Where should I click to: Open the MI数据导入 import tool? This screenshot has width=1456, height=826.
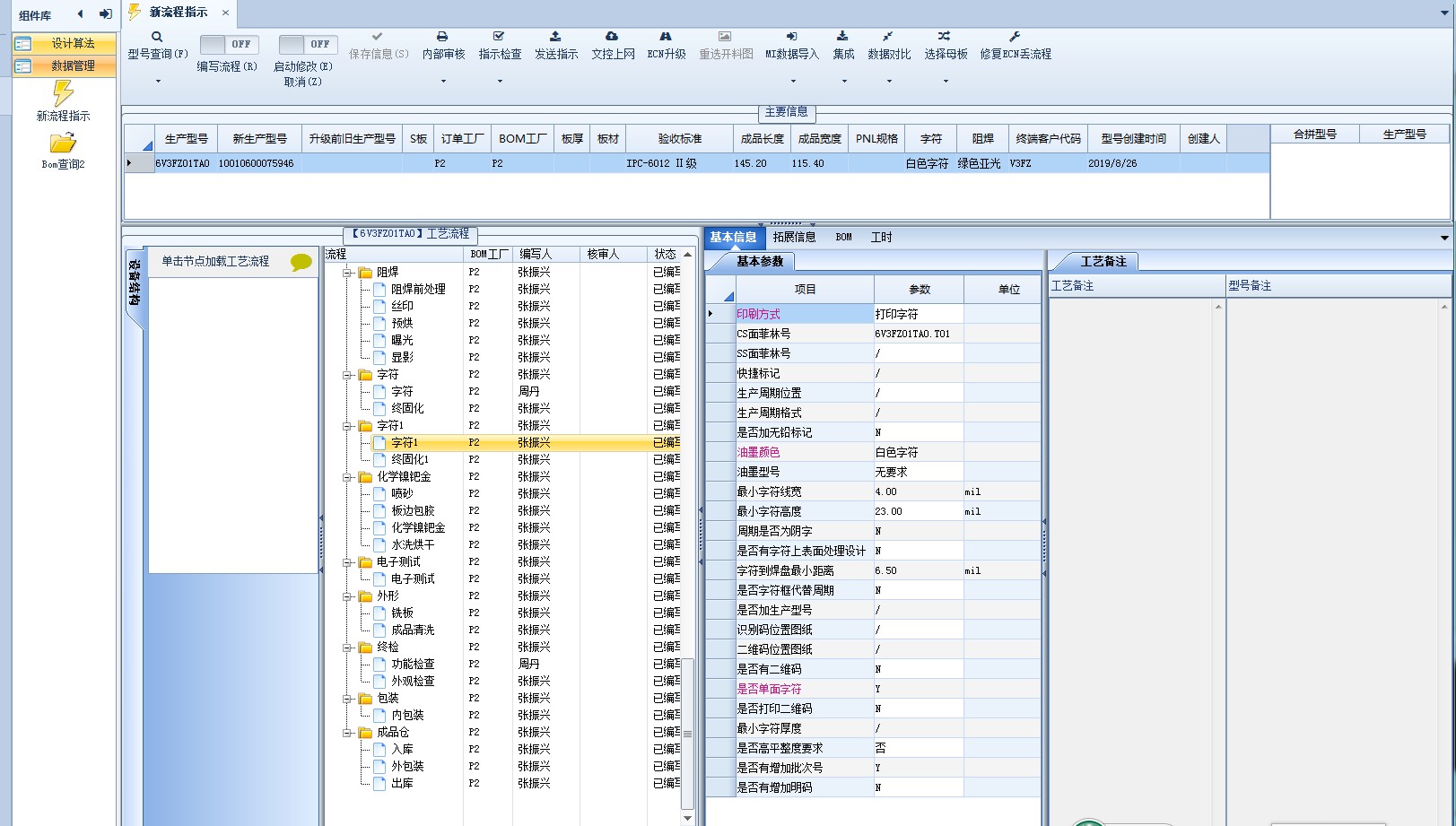coord(791,37)
